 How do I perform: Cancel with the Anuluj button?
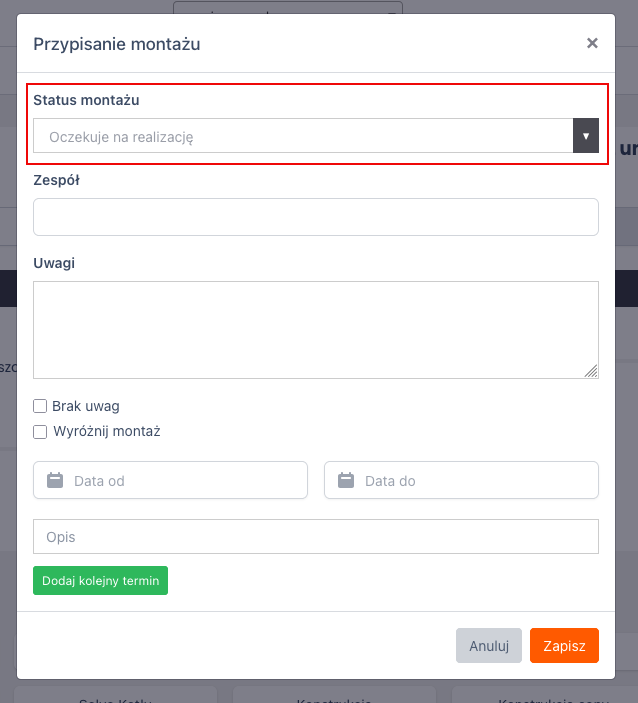pos(489,645)
